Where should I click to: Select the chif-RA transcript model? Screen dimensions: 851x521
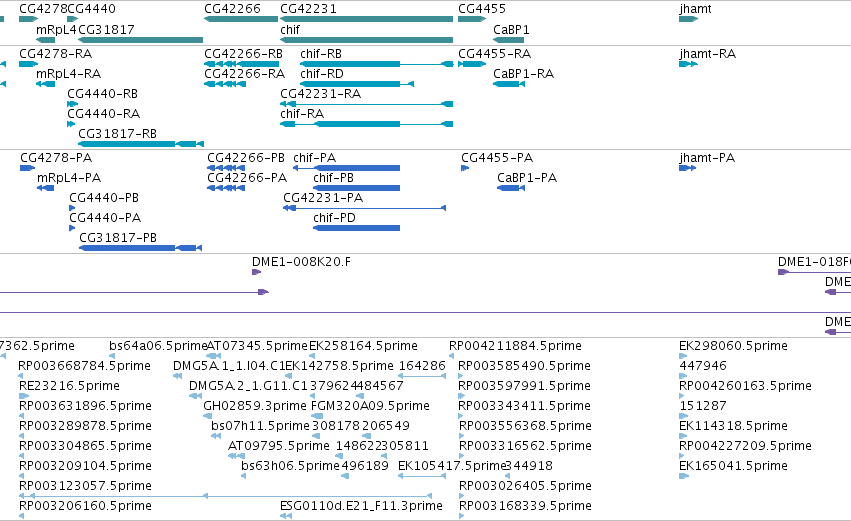pyautogui.click(x=366, y=124)
